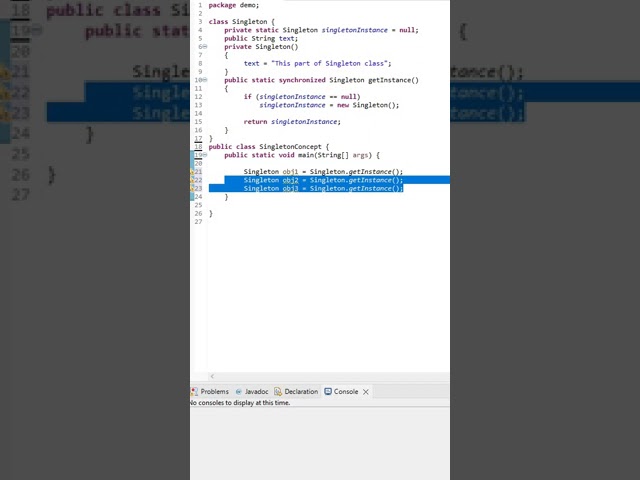Viewport: 640px width, 480px height.
Task: Open the Javadoc tab
Action: [x=253, y=391]
